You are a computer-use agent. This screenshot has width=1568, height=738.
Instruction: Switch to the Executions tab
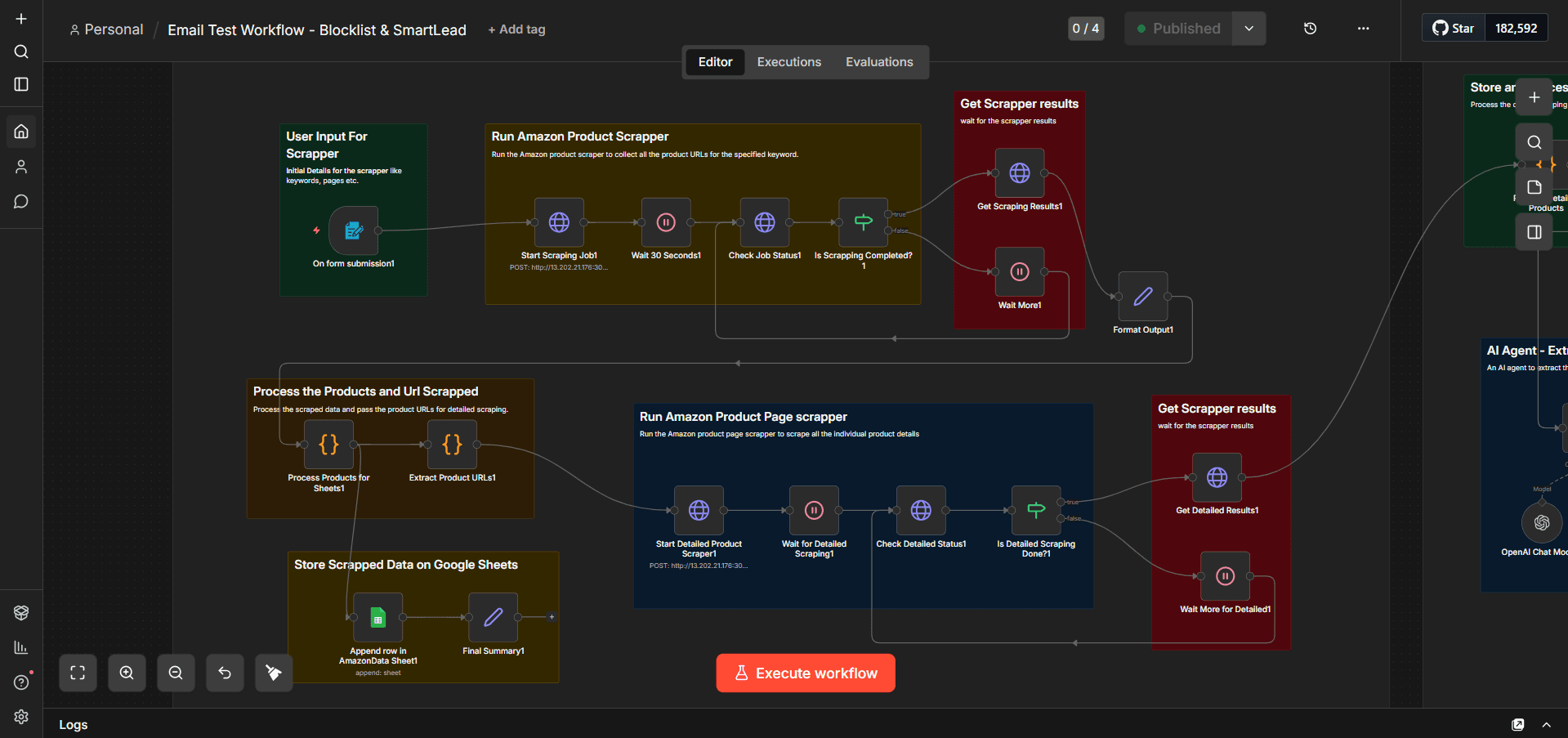788,61
